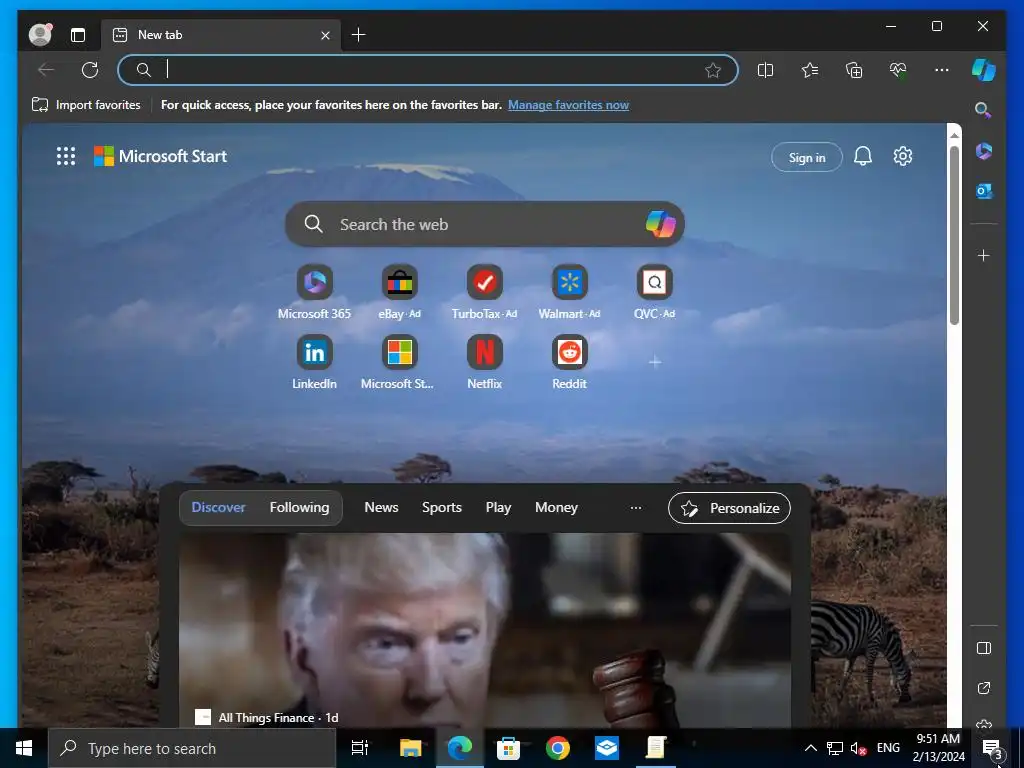Open the TurboTax quick link

click(x=485, y=293)
